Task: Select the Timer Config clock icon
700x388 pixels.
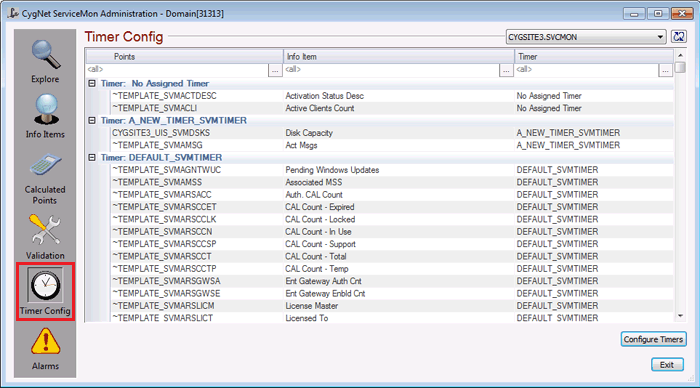Action: [x=45, y=285]
